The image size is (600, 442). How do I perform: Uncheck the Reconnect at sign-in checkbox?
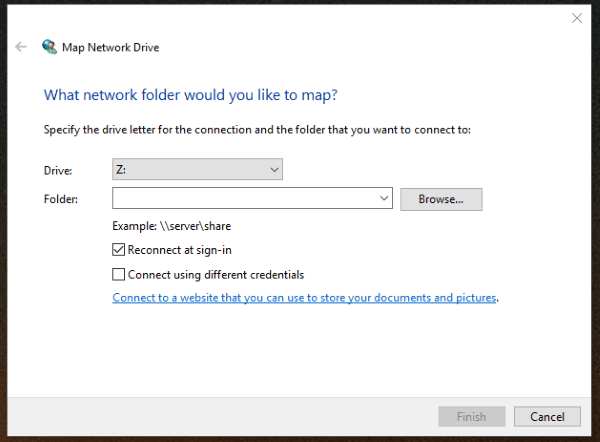point(119,250)
